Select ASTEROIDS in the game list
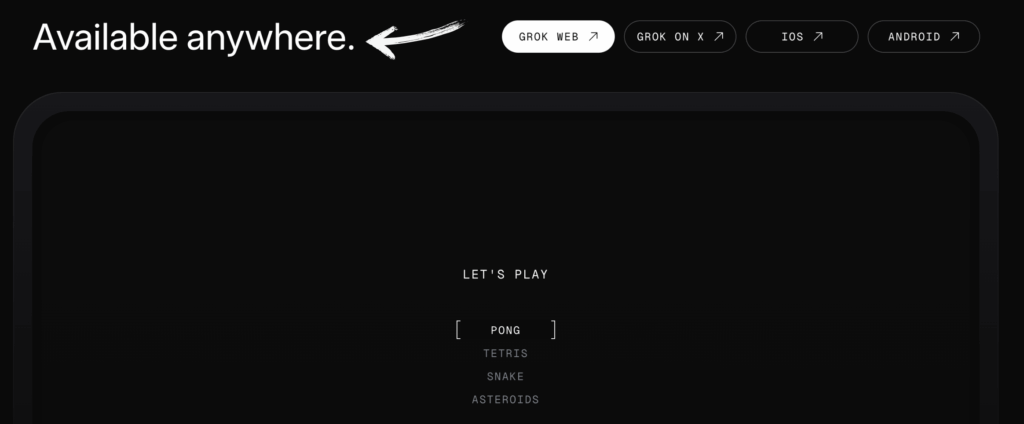The width and height of the screenshot is (1024, 424). [505, 399]
